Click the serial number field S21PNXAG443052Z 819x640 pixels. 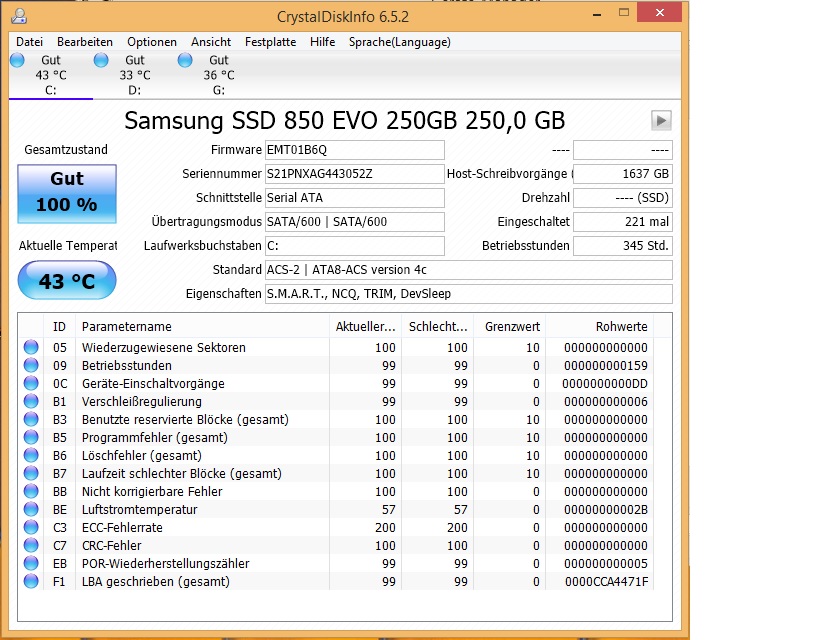click(x=355, y=174)
